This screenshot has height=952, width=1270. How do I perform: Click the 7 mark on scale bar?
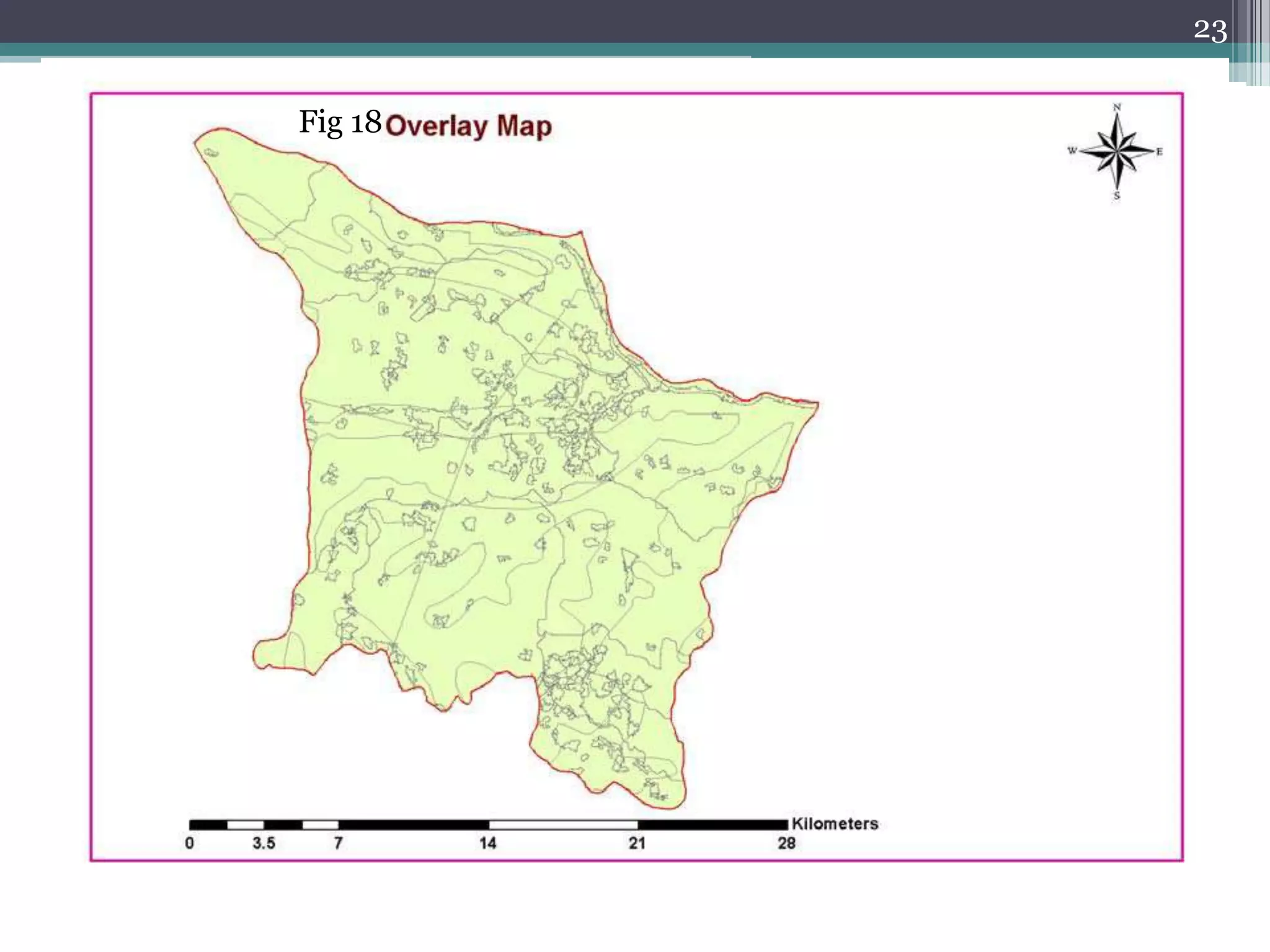point(339,843)
